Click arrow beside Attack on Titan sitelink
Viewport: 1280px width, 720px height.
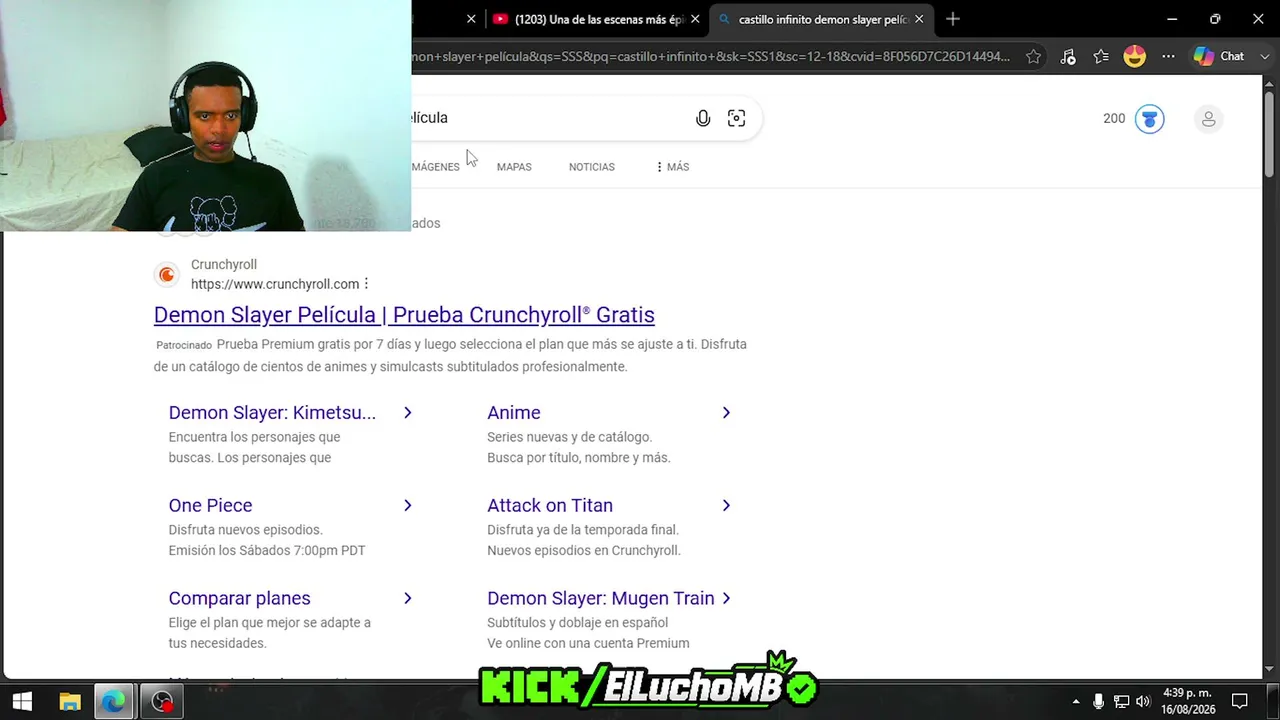(x=726, y=506)
